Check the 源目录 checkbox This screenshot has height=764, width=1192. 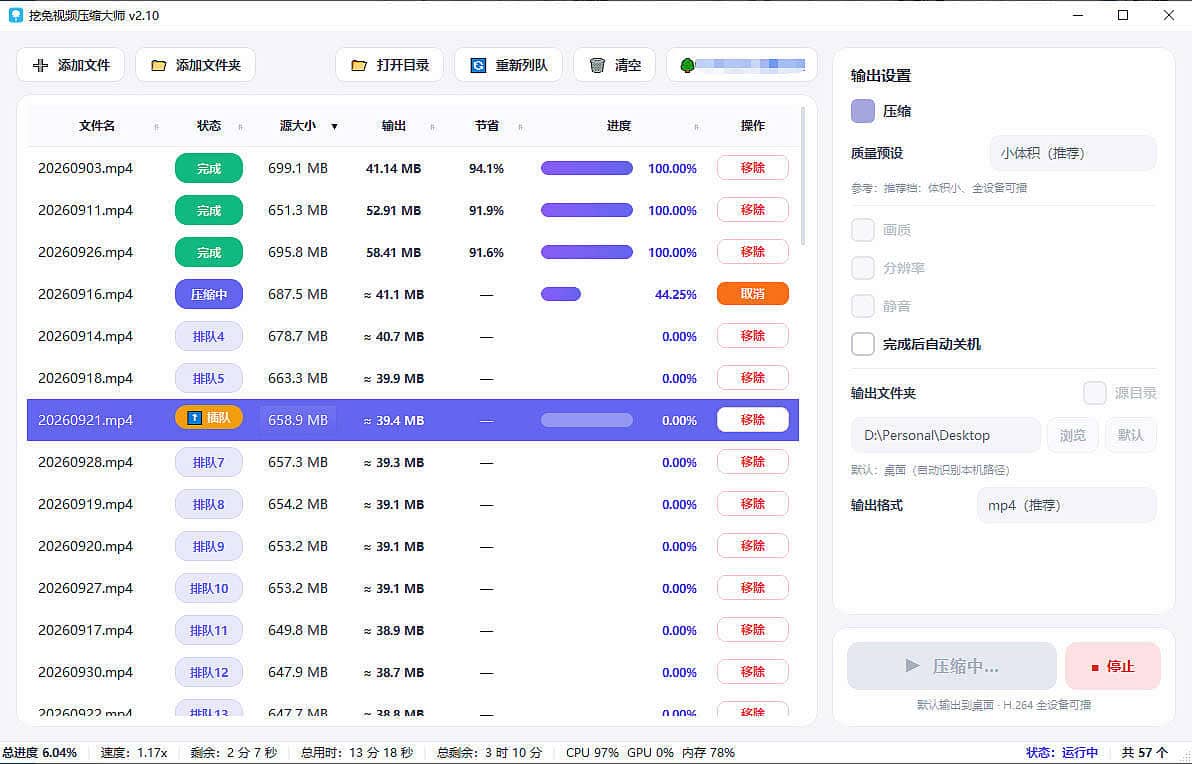click(1095, 393)
